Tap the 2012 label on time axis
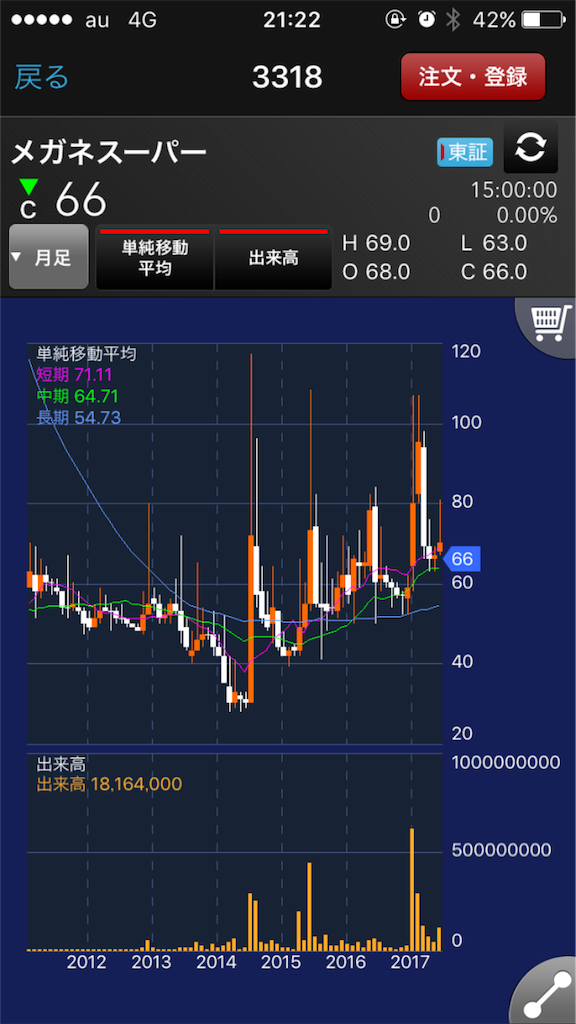Screen dimensions: 576x1024 pos(87,963)
